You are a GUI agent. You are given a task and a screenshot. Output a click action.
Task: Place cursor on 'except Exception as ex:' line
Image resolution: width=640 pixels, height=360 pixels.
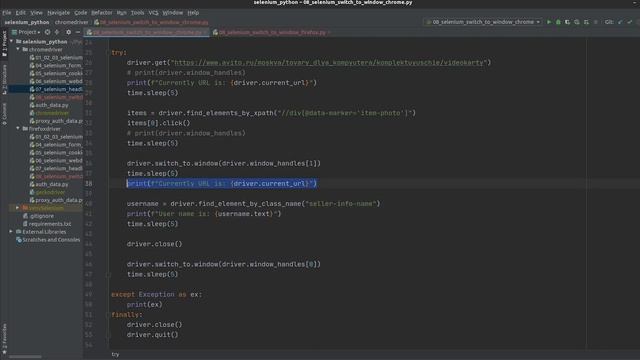(x=156, y=294)
